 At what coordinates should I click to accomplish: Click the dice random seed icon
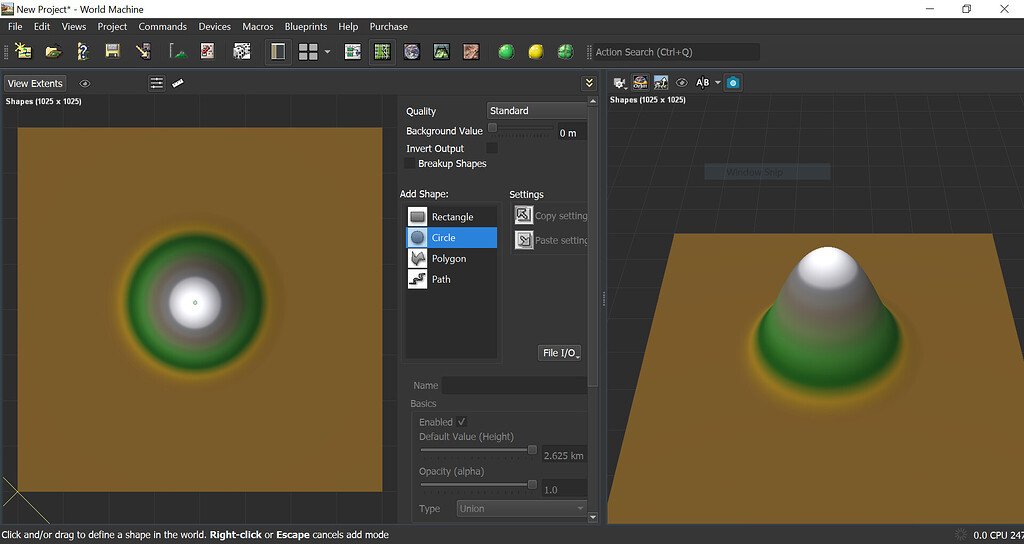[242, 52]
